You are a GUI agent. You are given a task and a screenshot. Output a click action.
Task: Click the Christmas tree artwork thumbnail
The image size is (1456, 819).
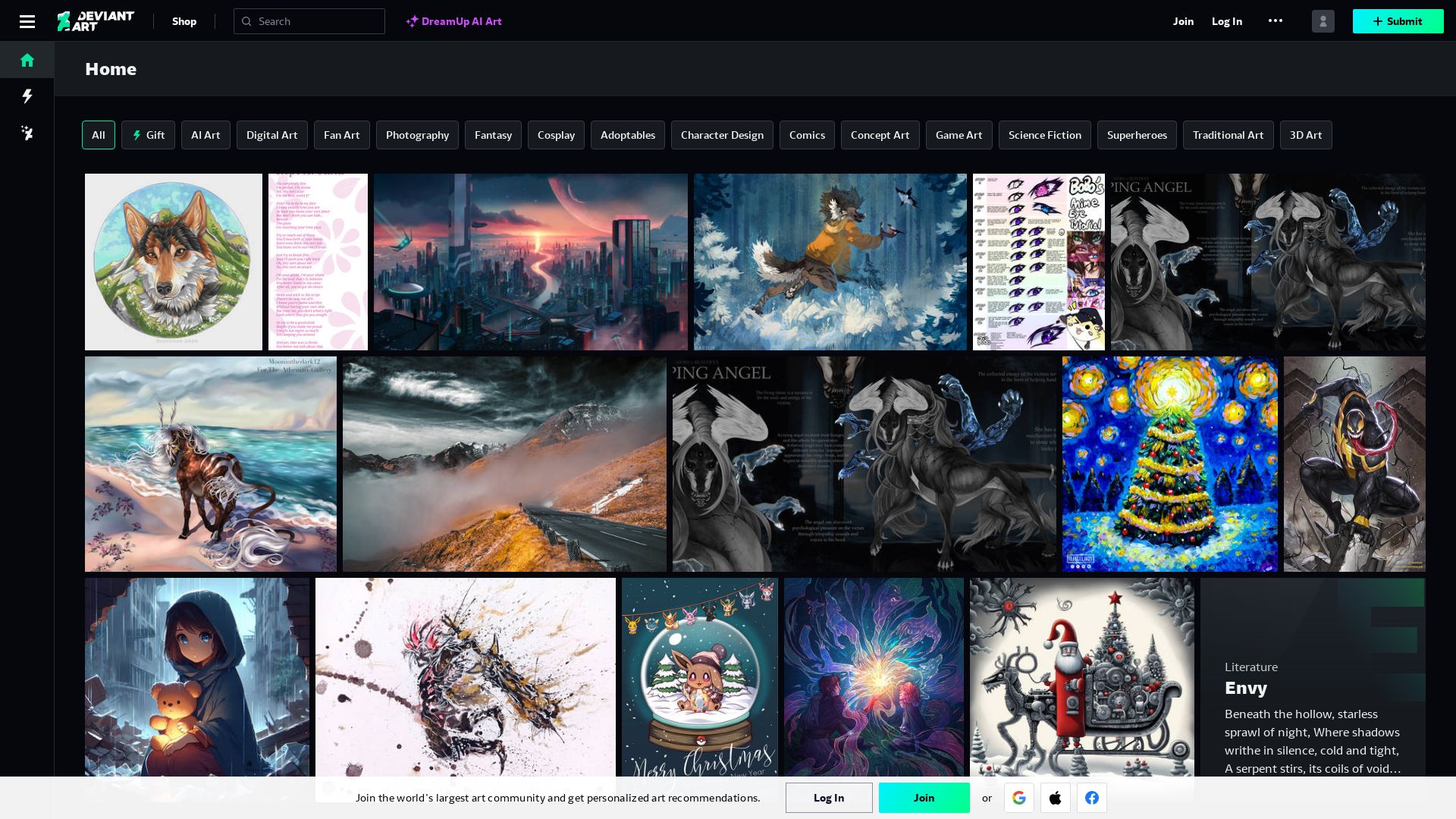(x=1170, y=464)
